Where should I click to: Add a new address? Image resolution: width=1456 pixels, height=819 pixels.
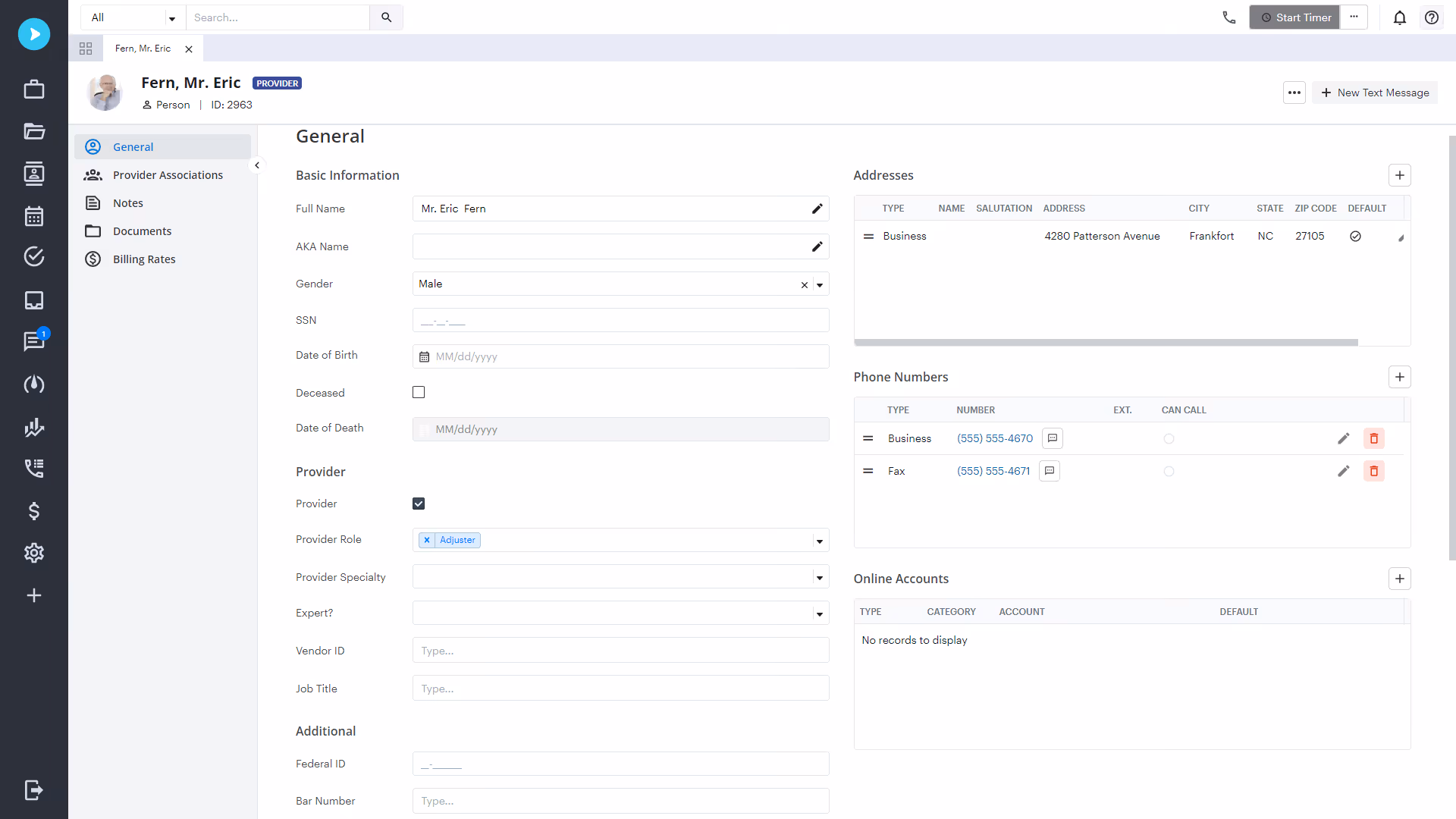(1400, 175)
